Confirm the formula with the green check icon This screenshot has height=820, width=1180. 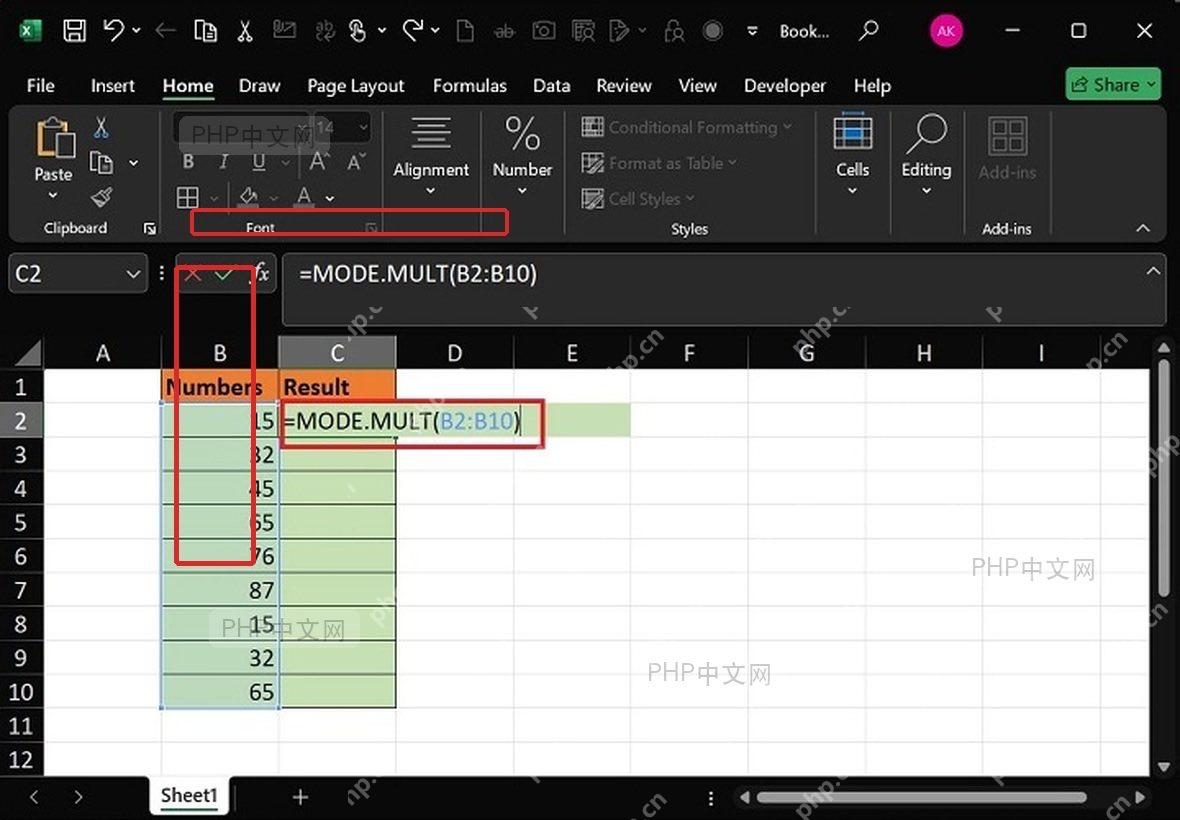point(223,275)
